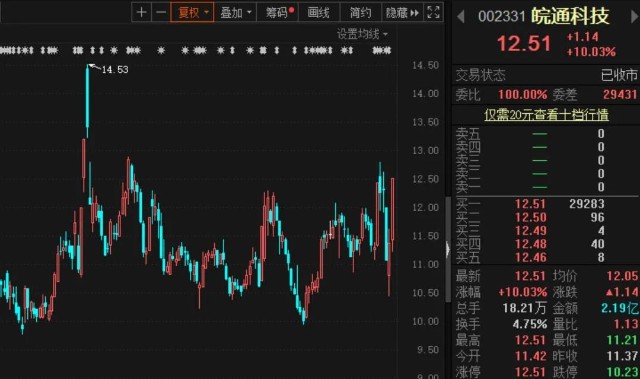The width and height of the screenshot is (640, 379).
Task: Click 隐藏 to hide side panel
Action: click(x=402, y=12)
